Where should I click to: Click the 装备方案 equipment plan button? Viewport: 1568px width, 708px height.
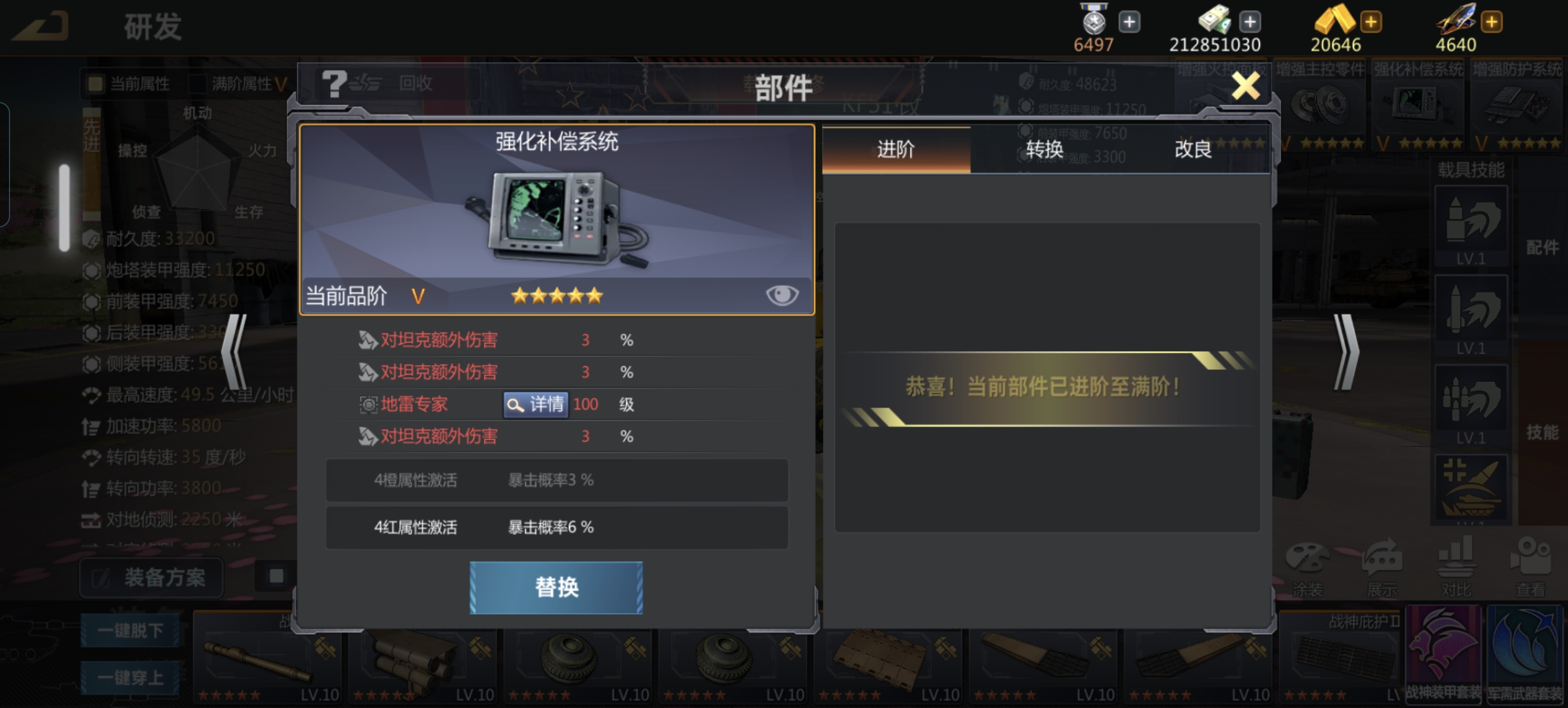click(152, 577)
